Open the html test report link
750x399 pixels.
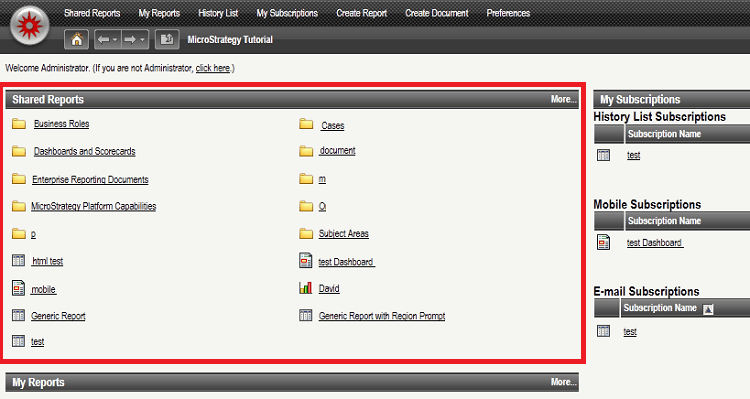tap(48, 261)
